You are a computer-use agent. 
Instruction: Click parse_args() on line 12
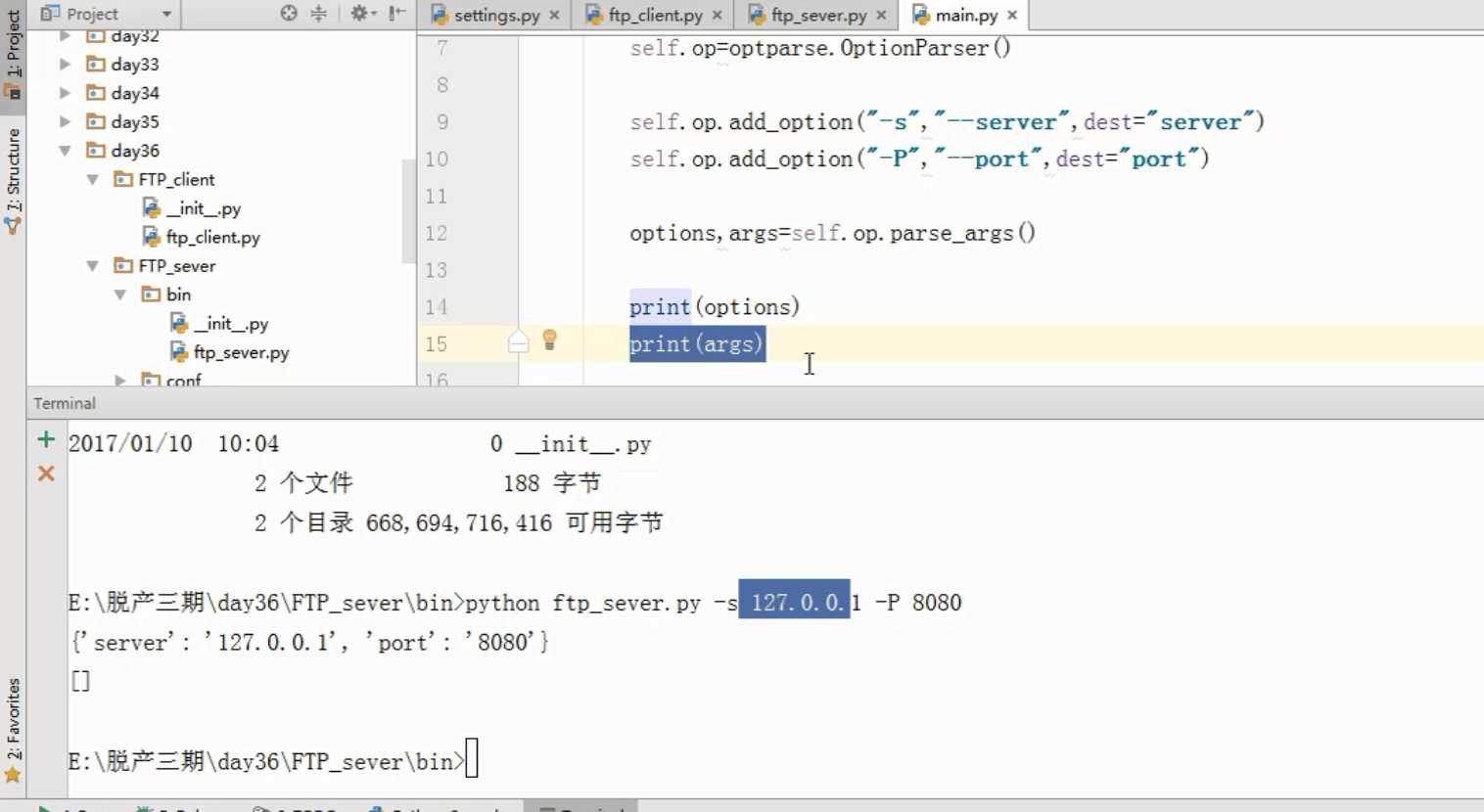pos(962,234)
